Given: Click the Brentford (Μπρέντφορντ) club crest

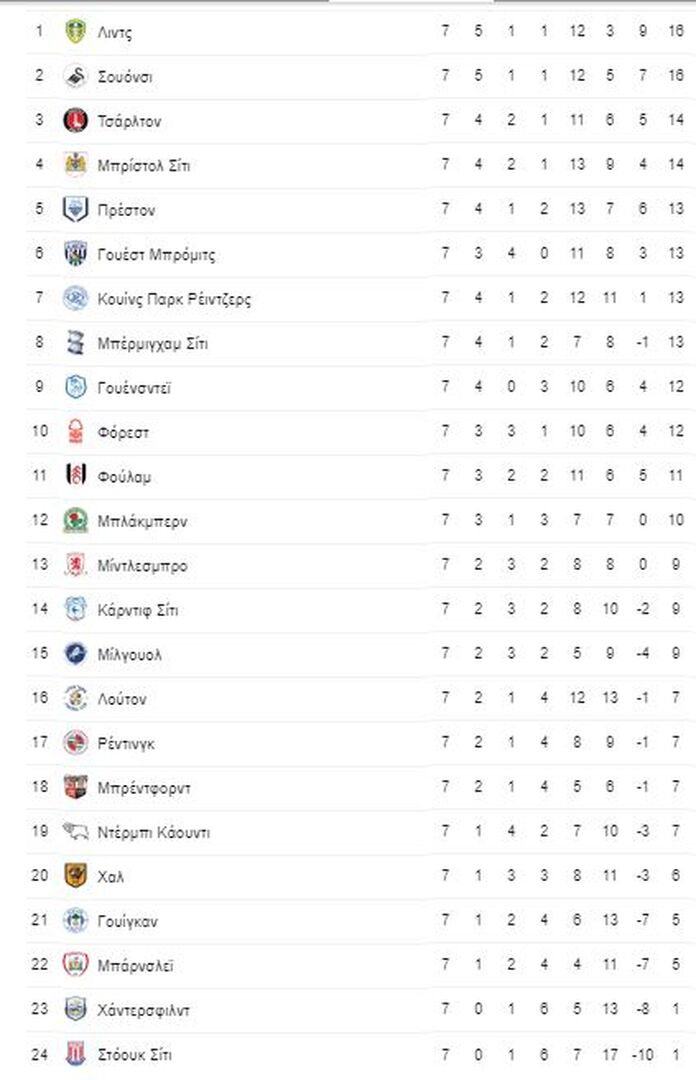Looking at the screenshot, I should [x=75, y=787].
